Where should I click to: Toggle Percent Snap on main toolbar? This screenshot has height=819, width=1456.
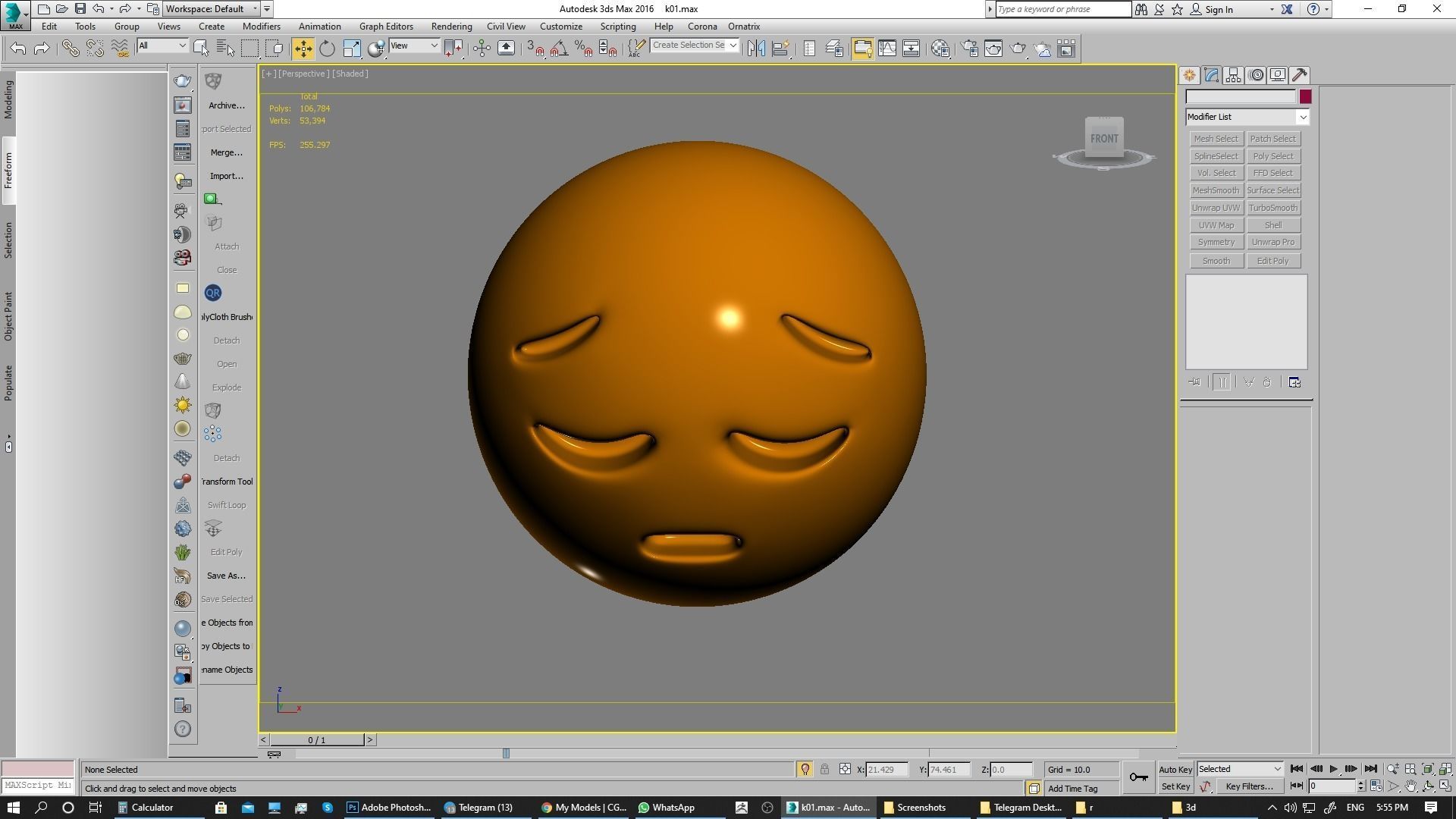tap(583, 49)
